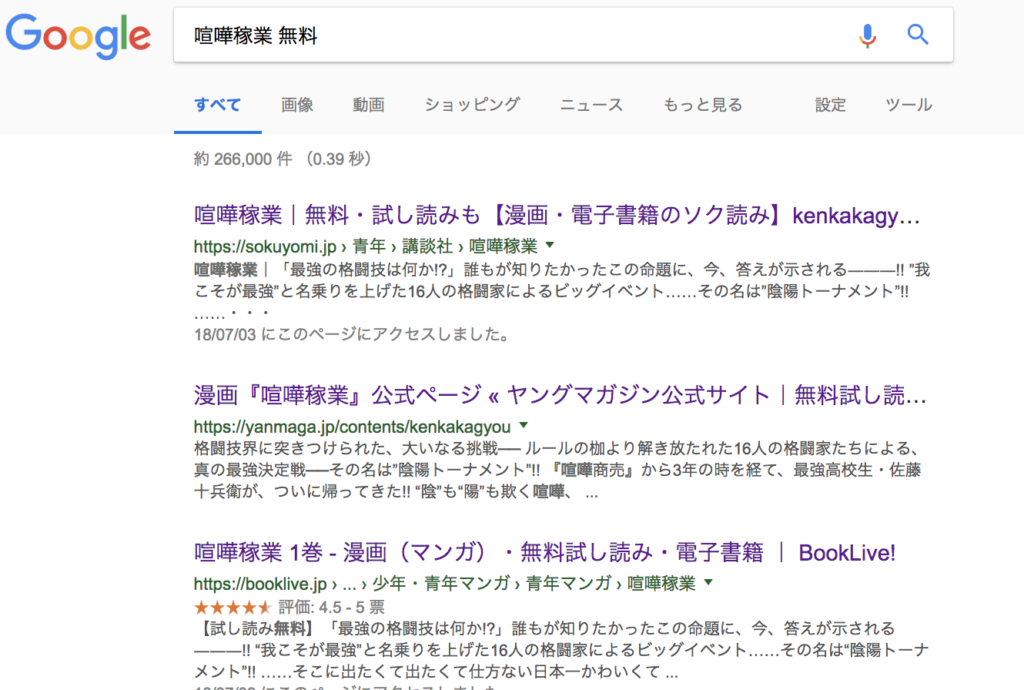Click the 評価: 4.5 - 5 票 text

coord(331,607)
